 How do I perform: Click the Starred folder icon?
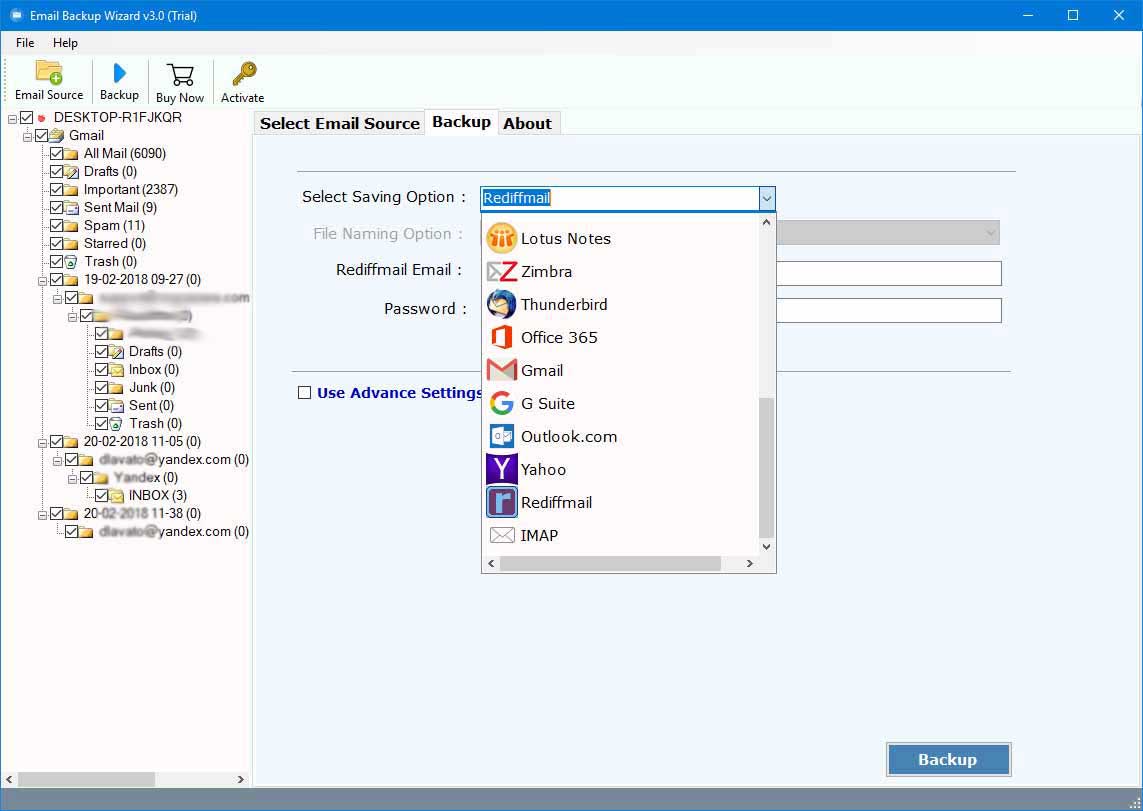pos(71,243)
